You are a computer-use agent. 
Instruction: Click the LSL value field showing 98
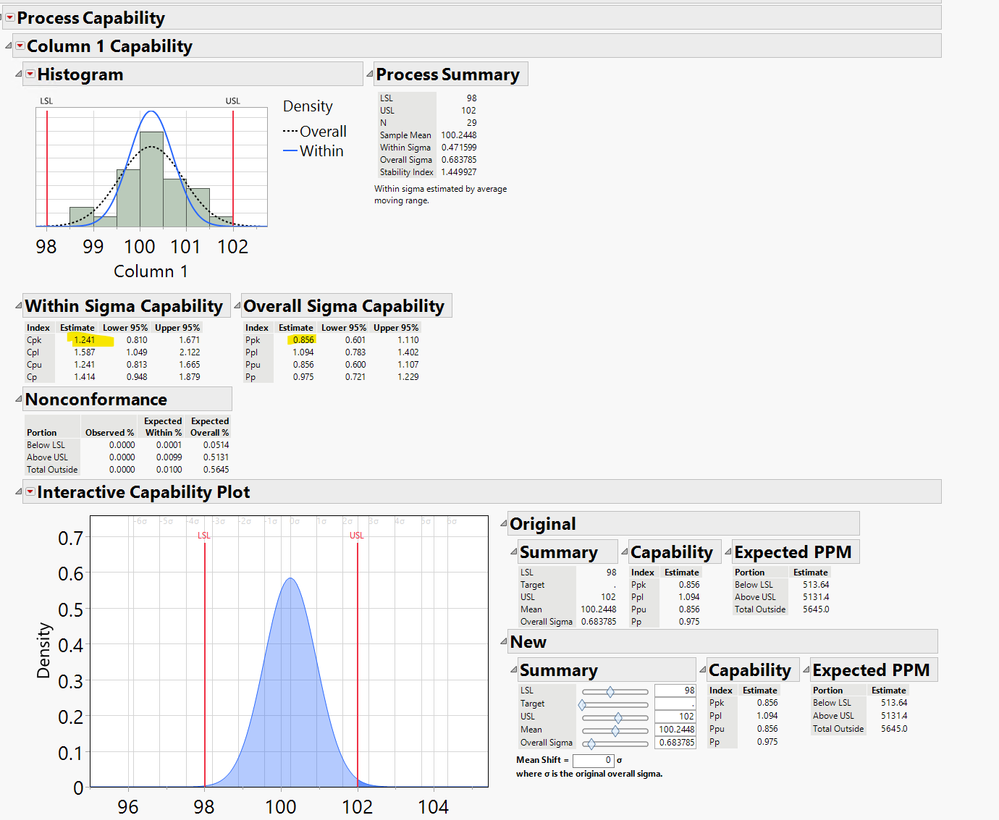pos(675,691)
